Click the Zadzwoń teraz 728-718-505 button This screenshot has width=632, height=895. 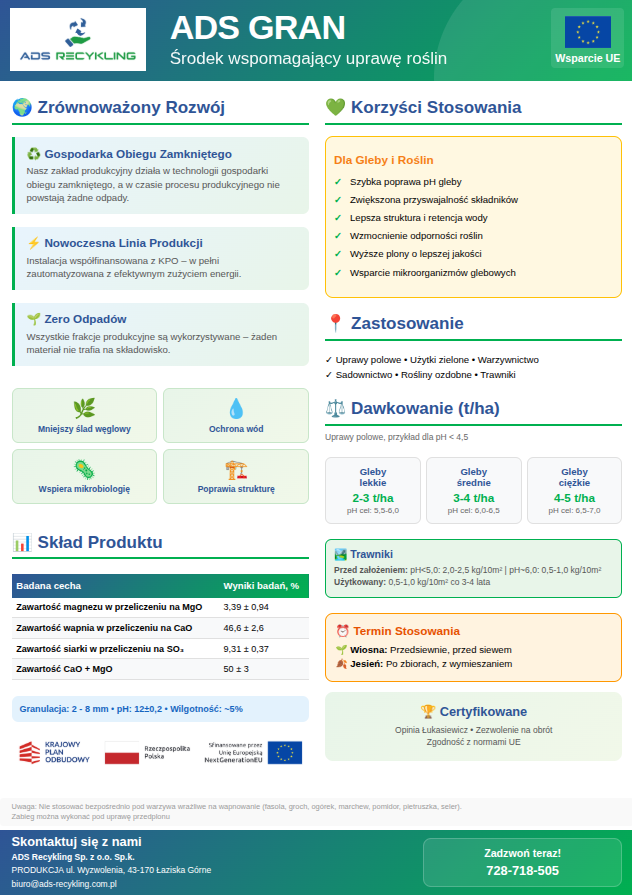point(522,862)
